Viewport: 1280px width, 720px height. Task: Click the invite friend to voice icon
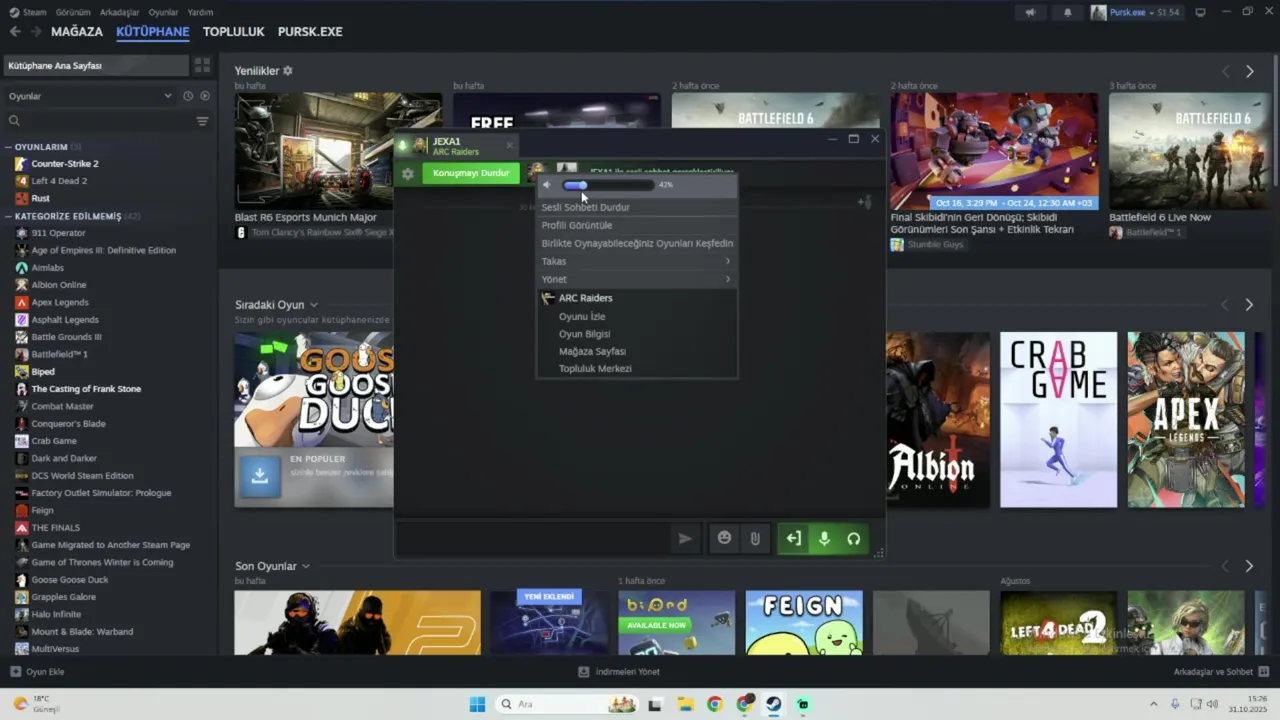tap(864, 202)
